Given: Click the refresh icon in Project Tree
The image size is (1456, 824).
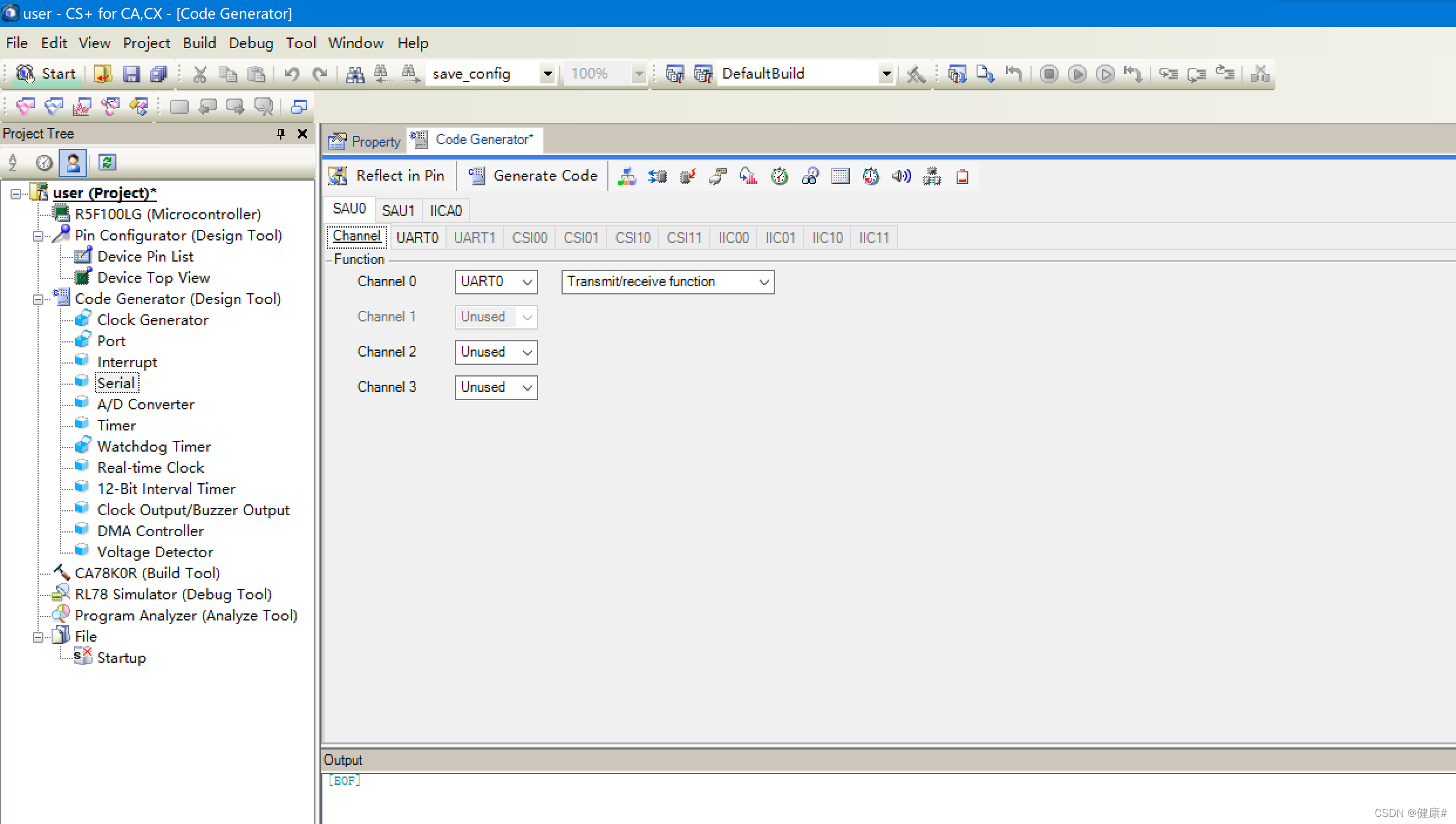Looking at the screenshot, I should 107,162.
